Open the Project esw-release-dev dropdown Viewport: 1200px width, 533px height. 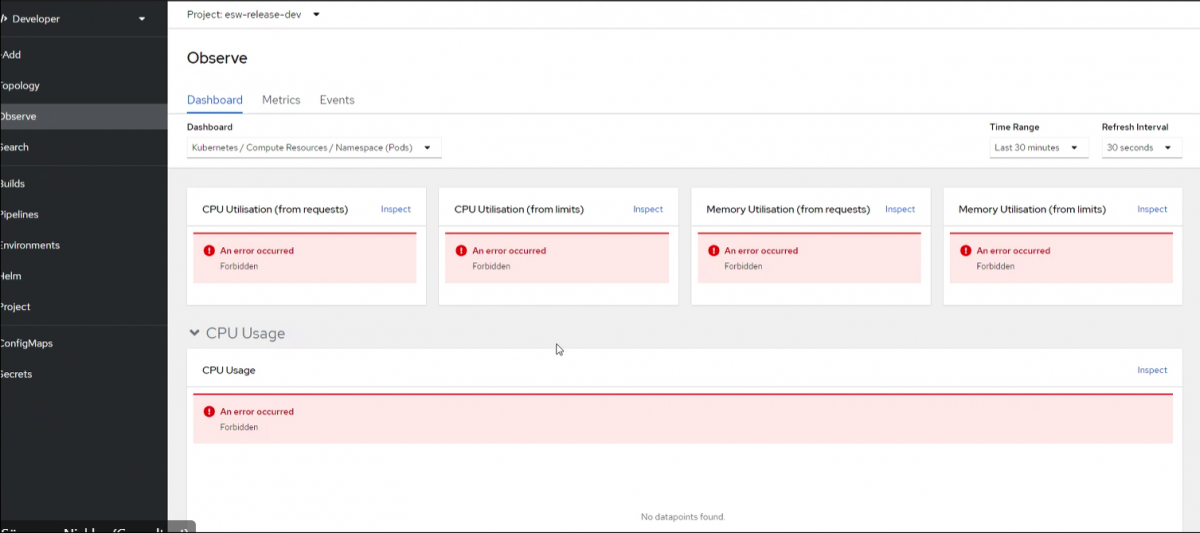point(254,15)
